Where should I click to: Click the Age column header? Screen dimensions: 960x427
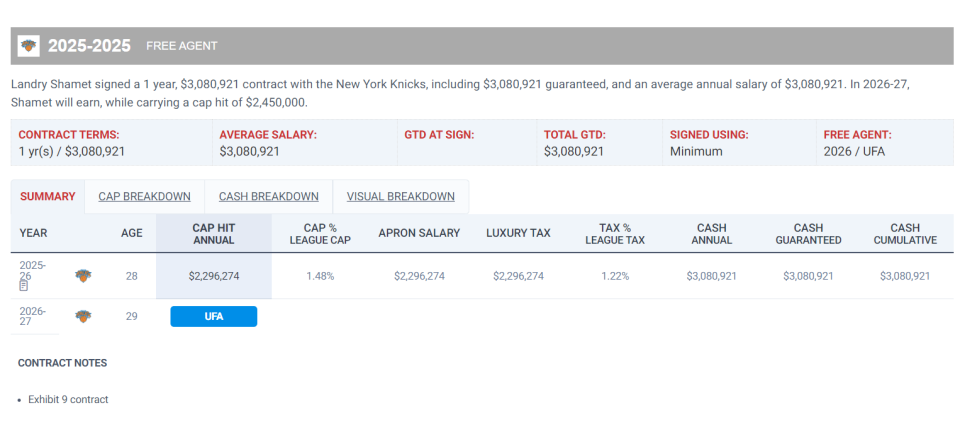click(132, 233)
